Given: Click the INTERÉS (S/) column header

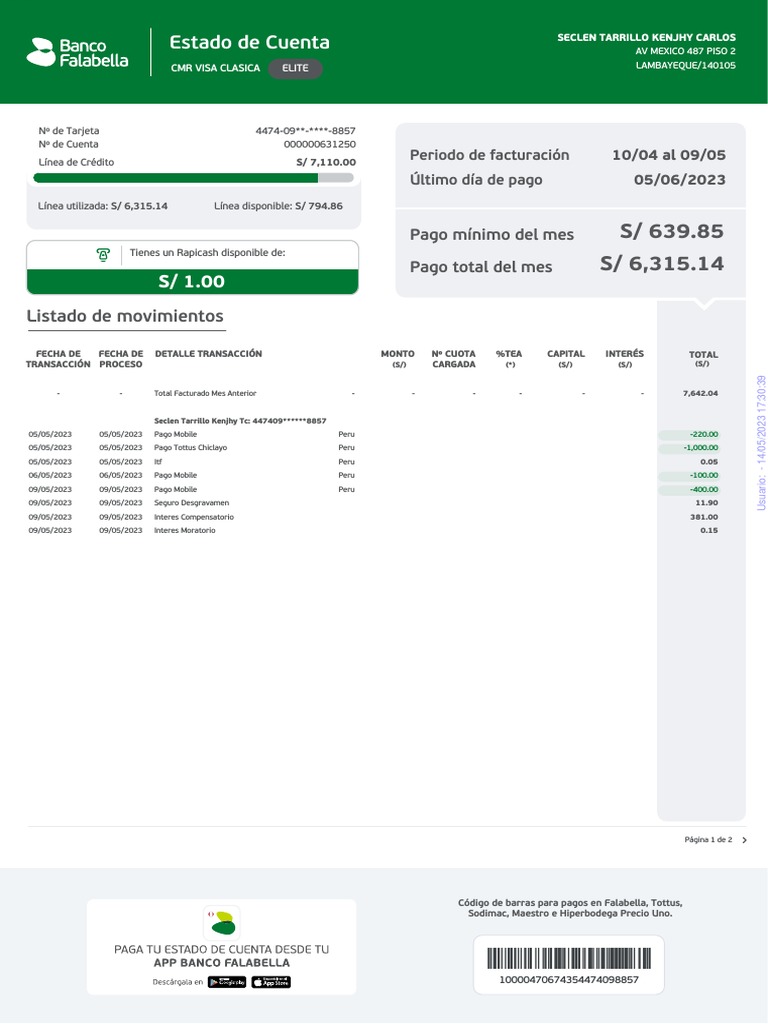Looking at the screenshot, I should (x=624, y=359).
